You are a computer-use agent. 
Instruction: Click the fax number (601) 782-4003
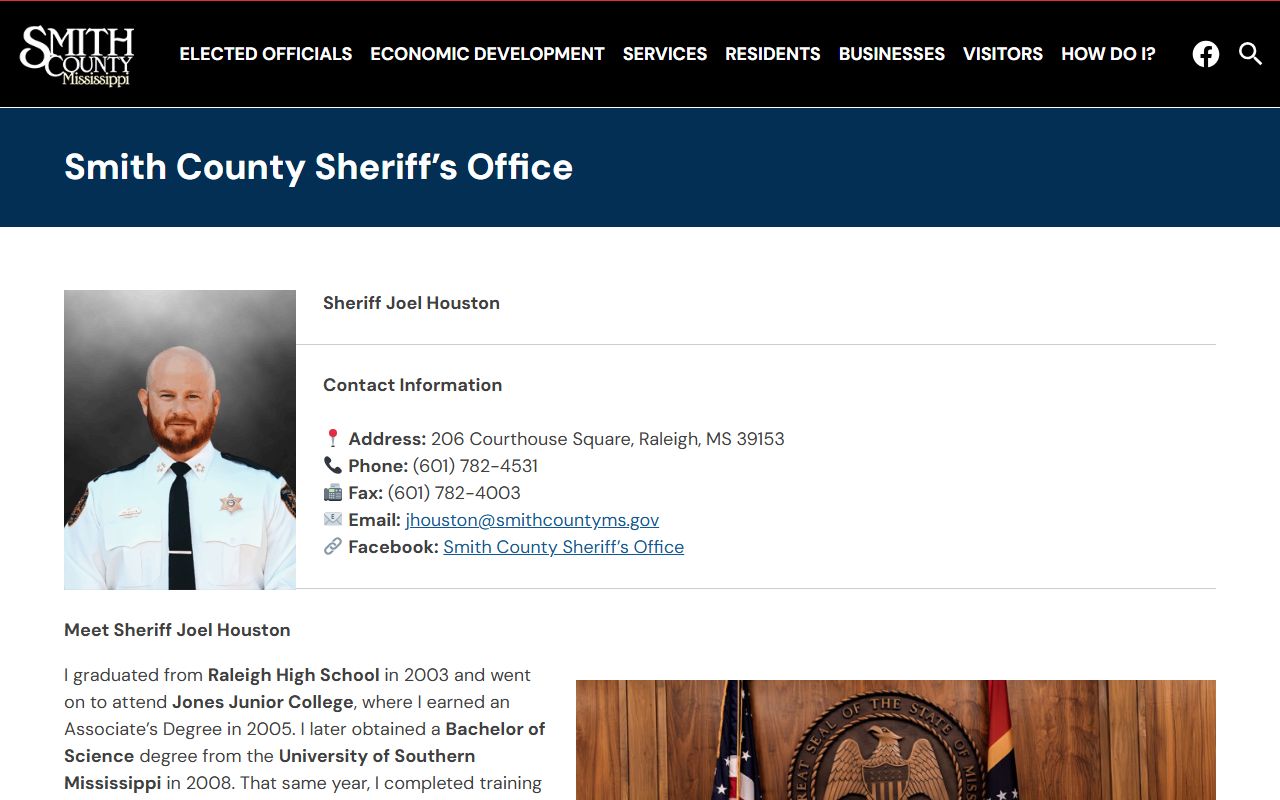coord(454,493)
